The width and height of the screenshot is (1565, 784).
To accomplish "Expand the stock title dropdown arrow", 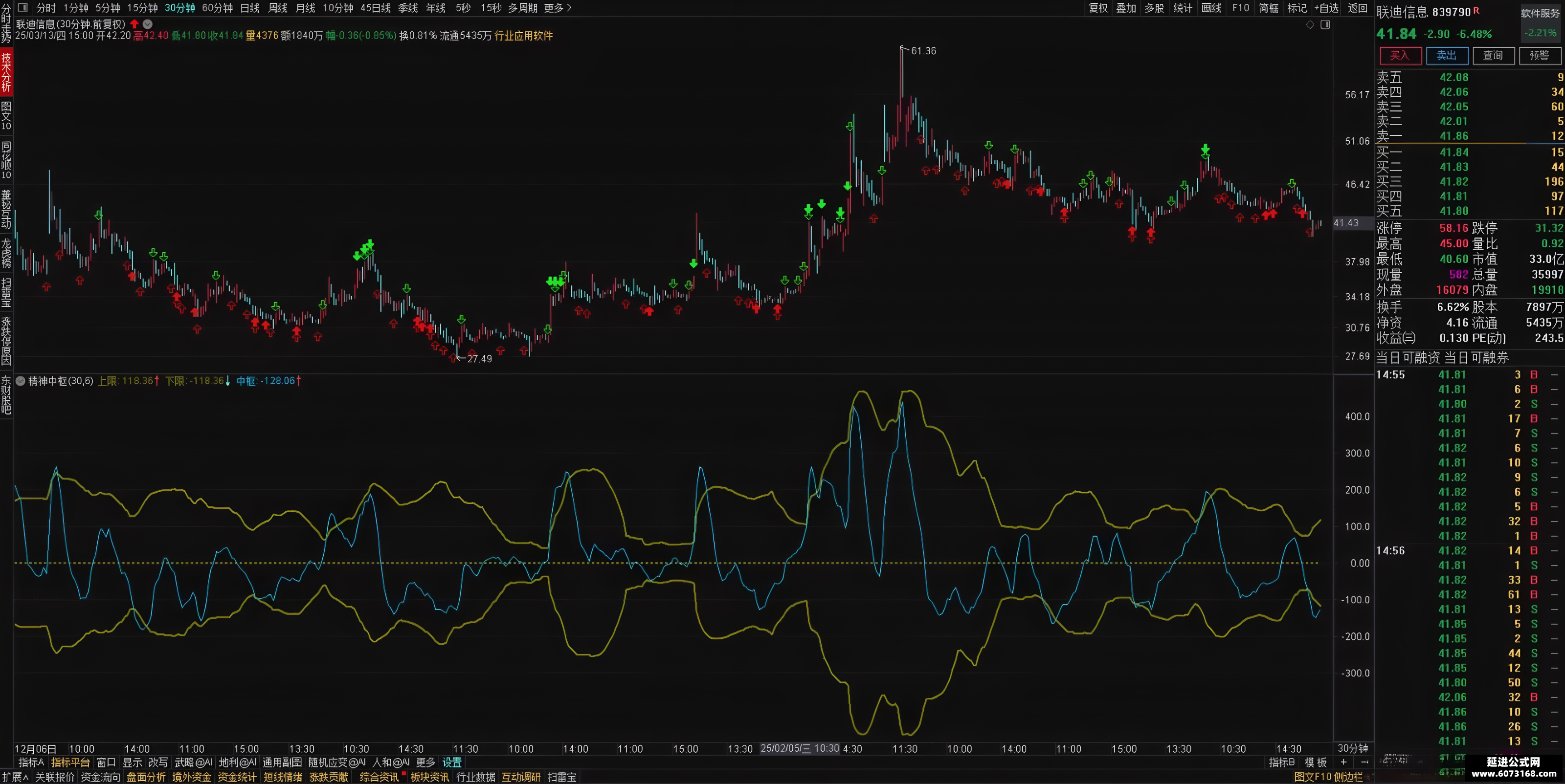I will tap(148, 24).
